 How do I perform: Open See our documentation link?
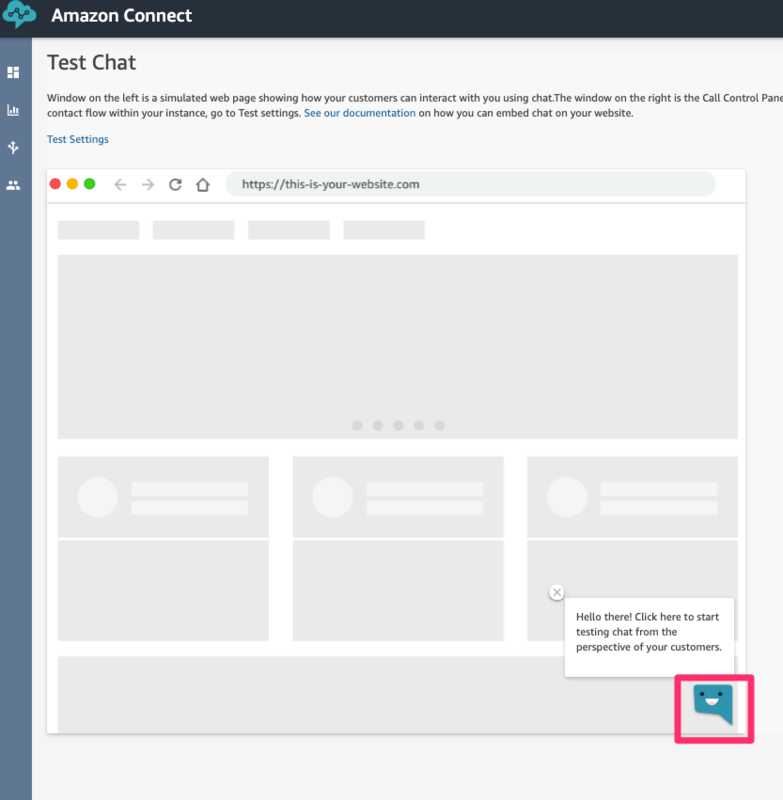tap(360, 113)
